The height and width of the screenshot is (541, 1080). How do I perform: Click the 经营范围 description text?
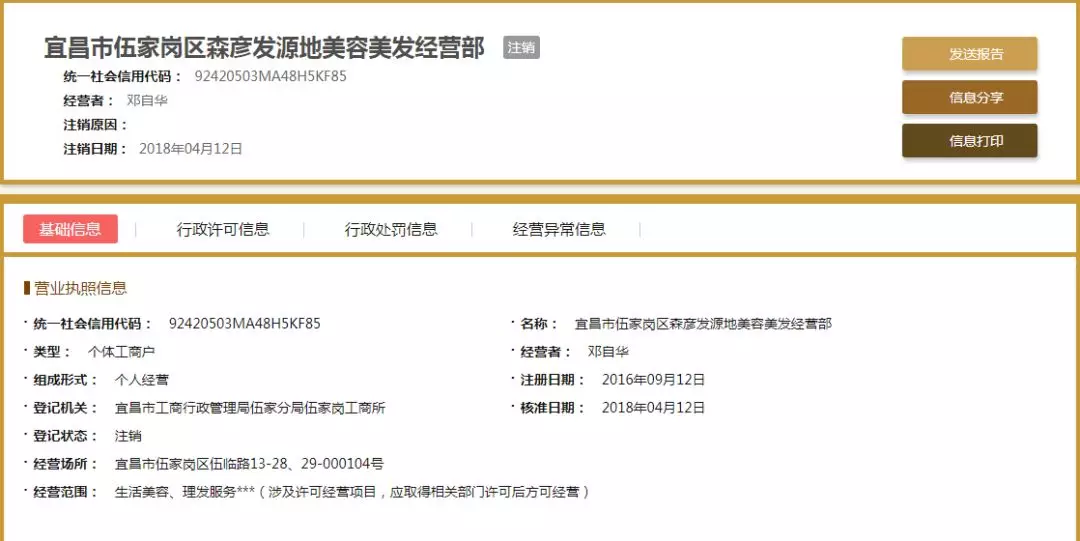click(352, 492)
